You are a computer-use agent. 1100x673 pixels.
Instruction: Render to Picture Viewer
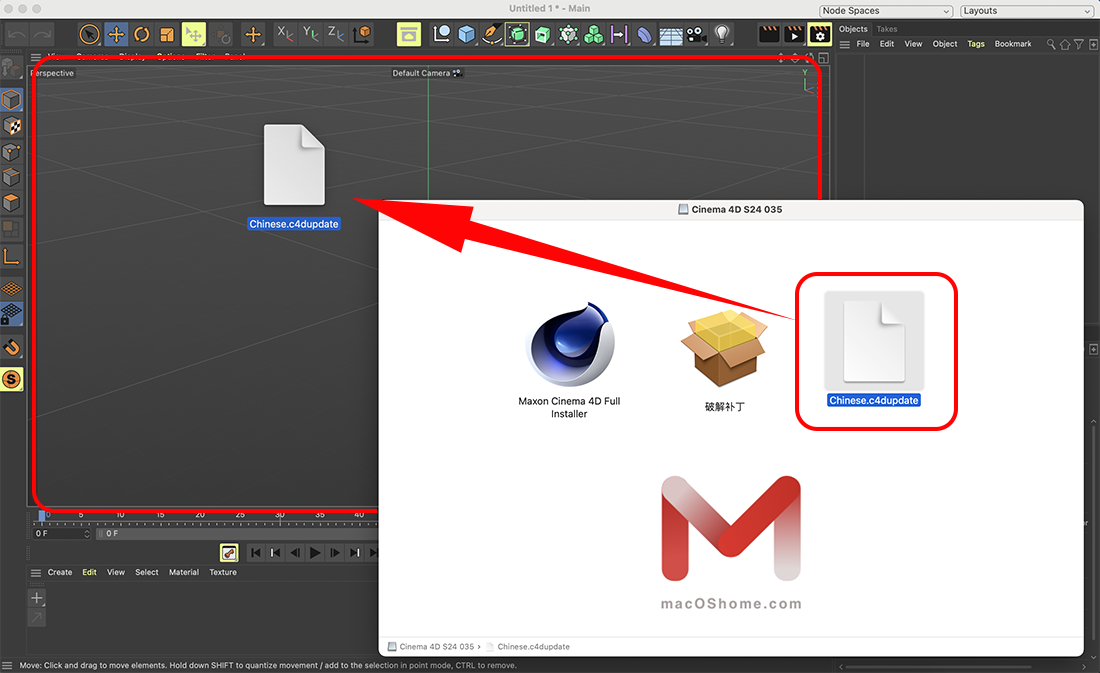click(x=794, y=34)
